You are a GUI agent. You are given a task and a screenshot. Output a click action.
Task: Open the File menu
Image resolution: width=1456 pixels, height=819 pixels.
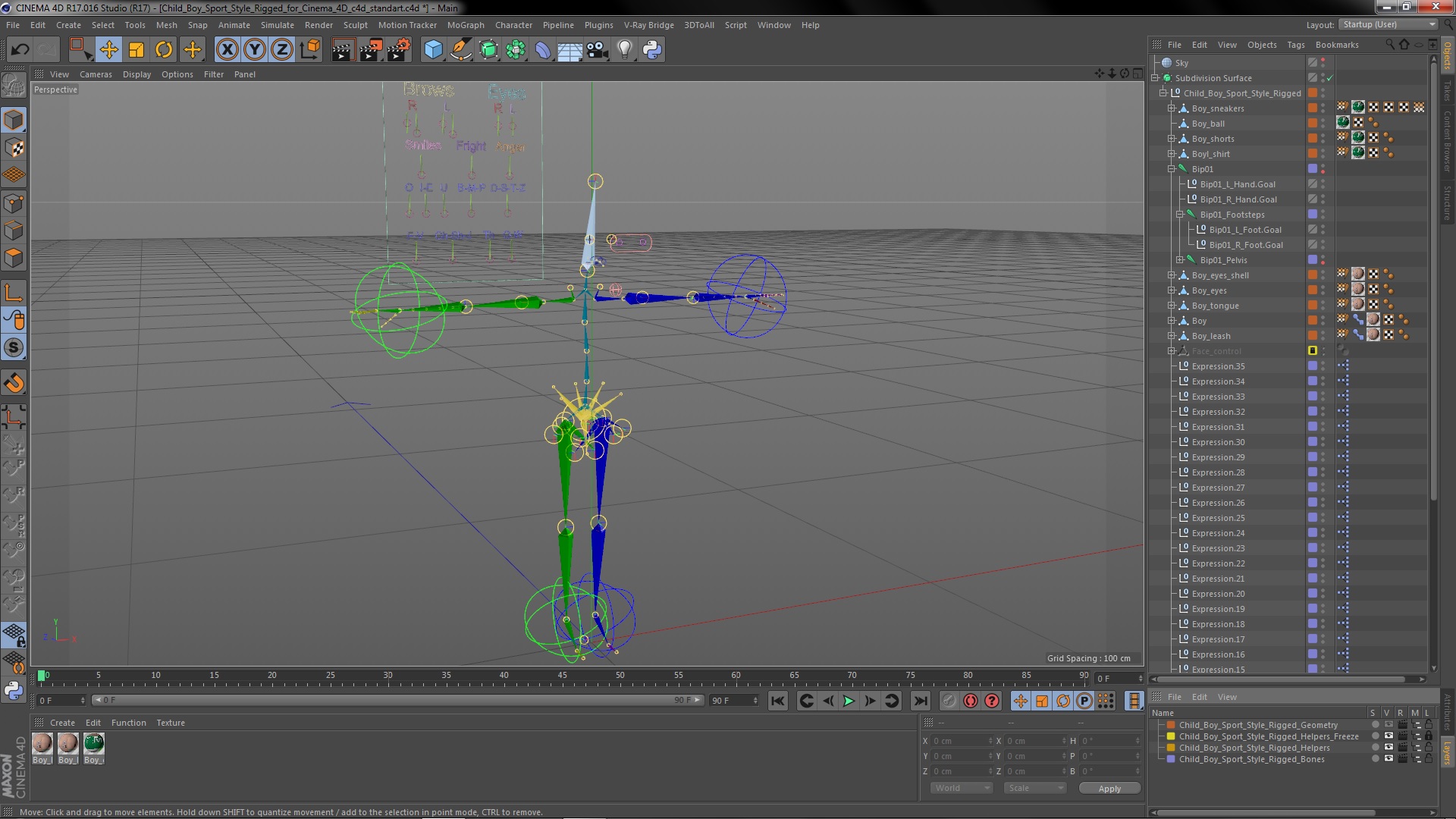13,25
